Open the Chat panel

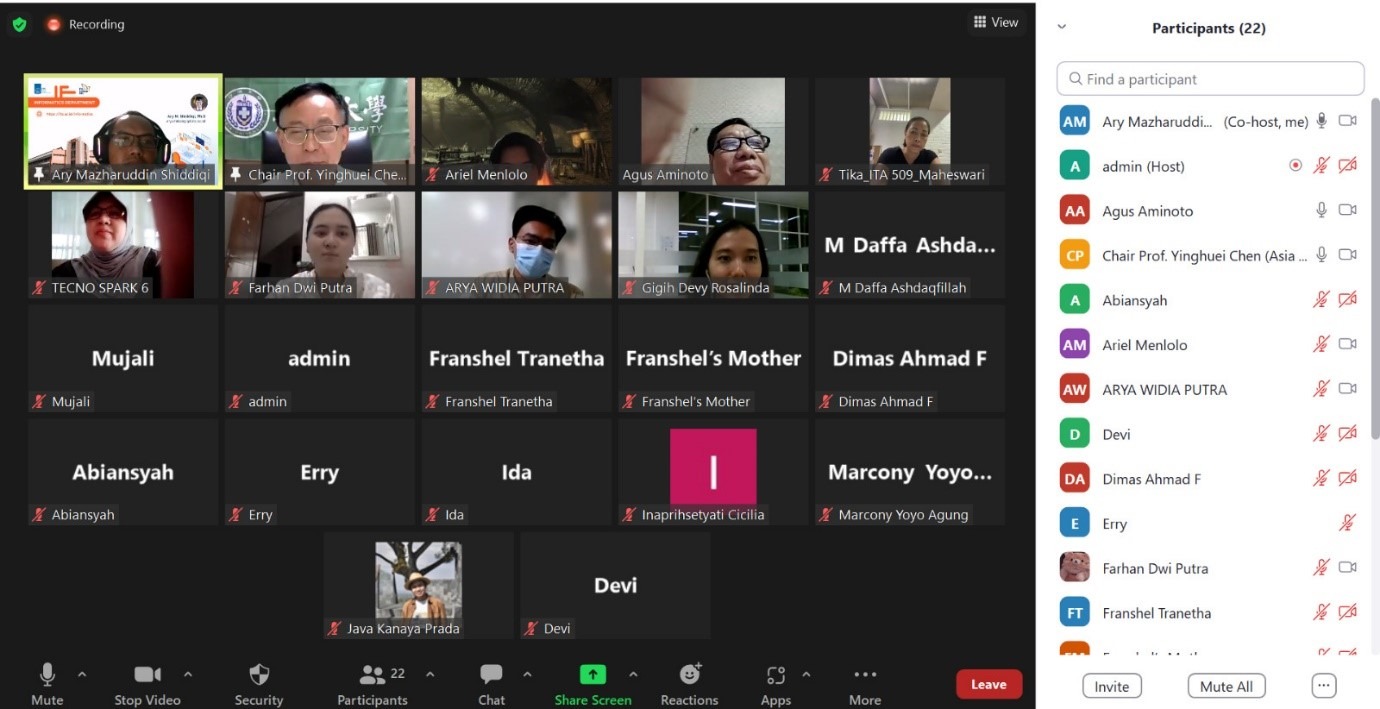491,675
